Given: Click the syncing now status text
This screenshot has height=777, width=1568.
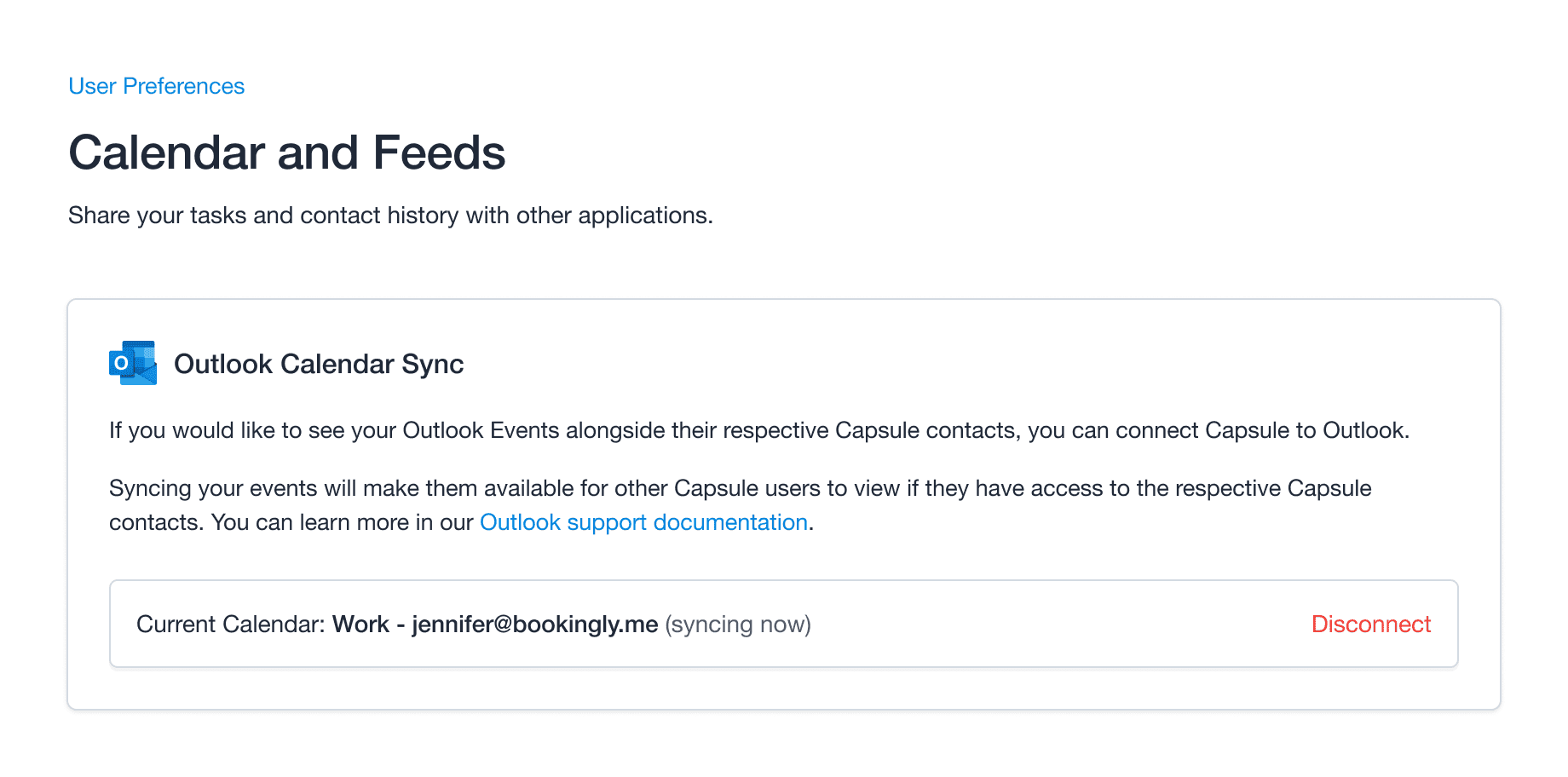Looking at the screenshot, I should pyautogui.click(x=738, y=624).
